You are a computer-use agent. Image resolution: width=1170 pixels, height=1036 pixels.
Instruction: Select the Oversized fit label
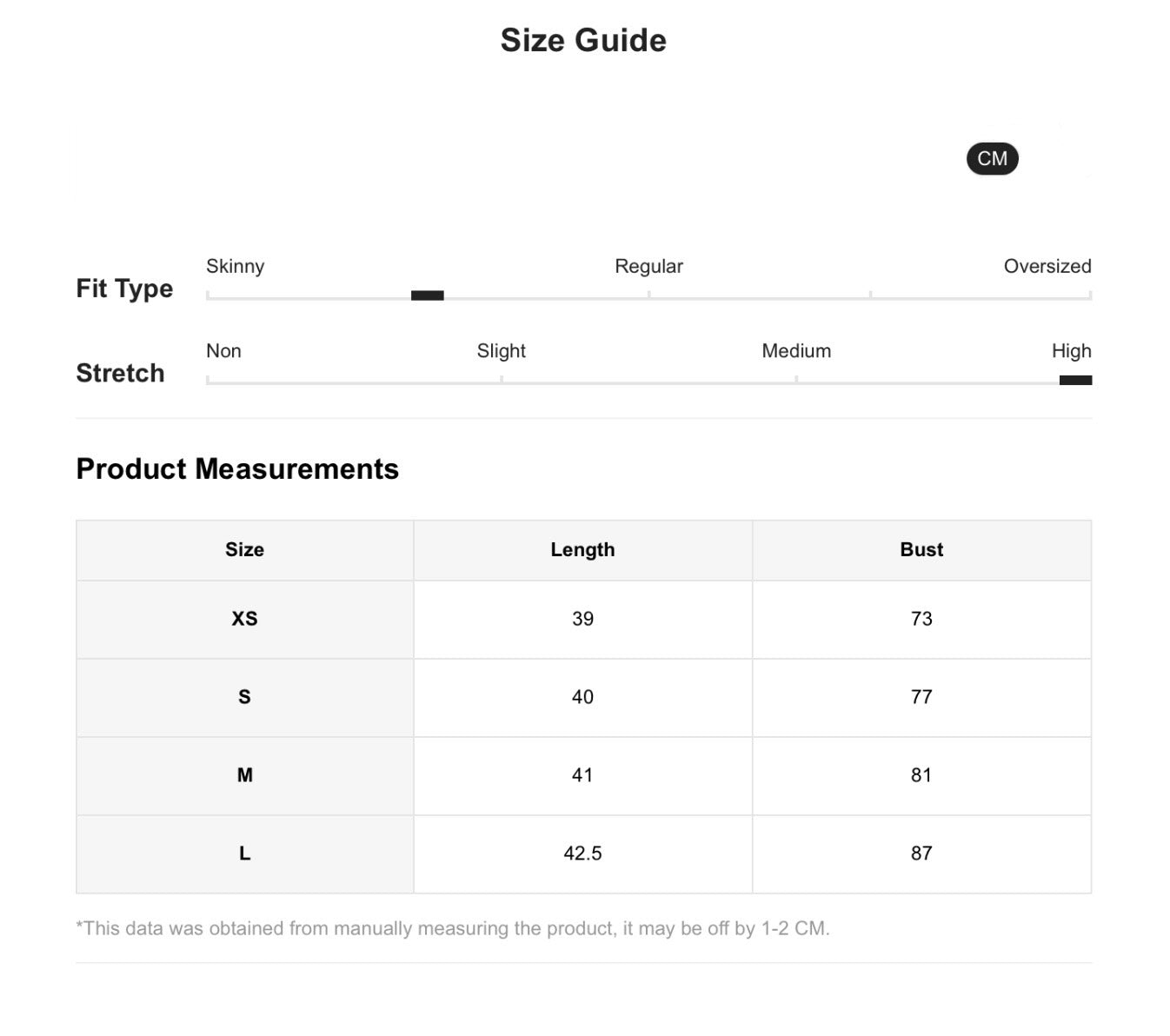pyautogui.click(x=1047, y=266)
